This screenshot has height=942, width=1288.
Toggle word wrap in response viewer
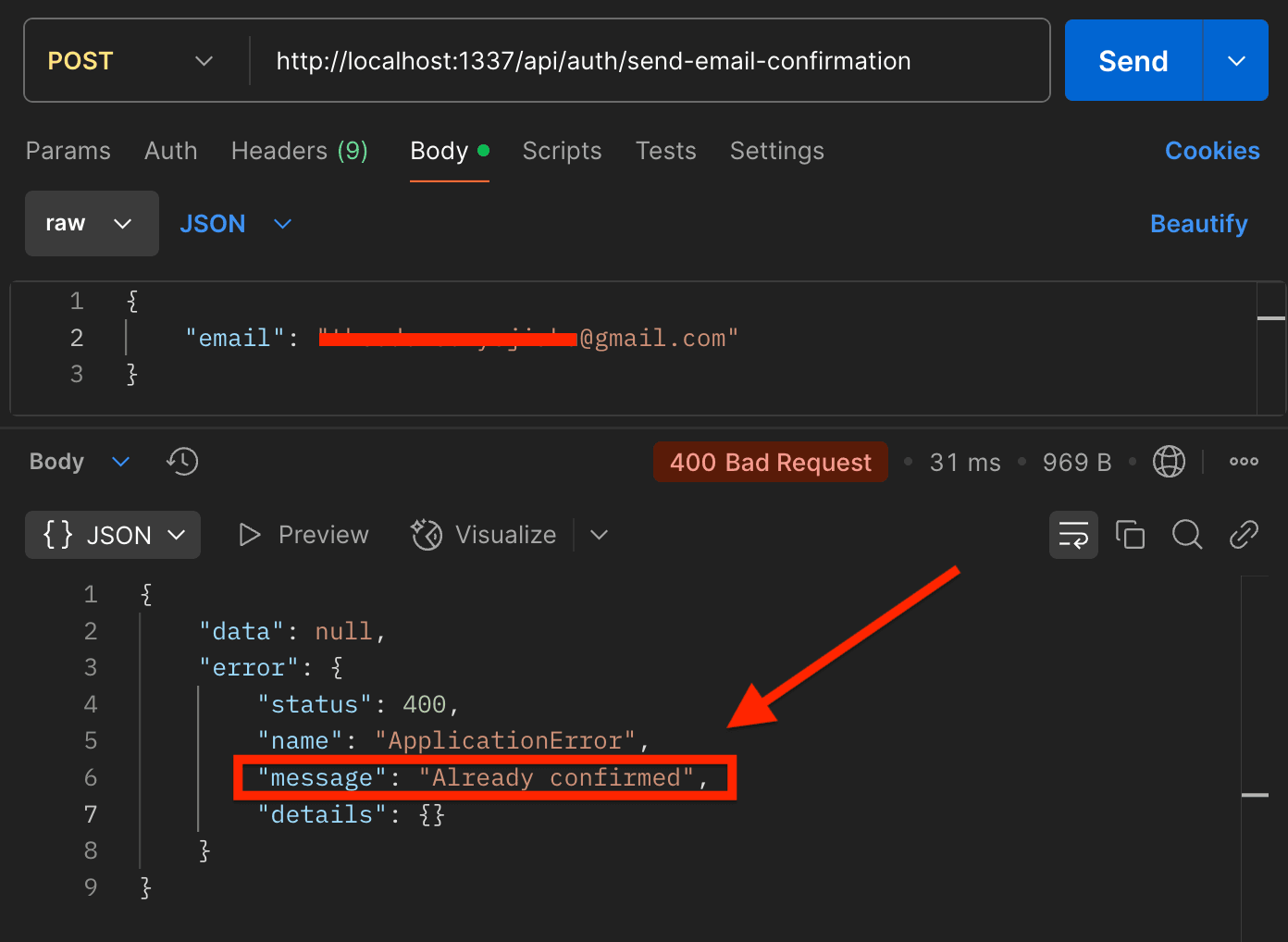click(x=1073, y=535)
